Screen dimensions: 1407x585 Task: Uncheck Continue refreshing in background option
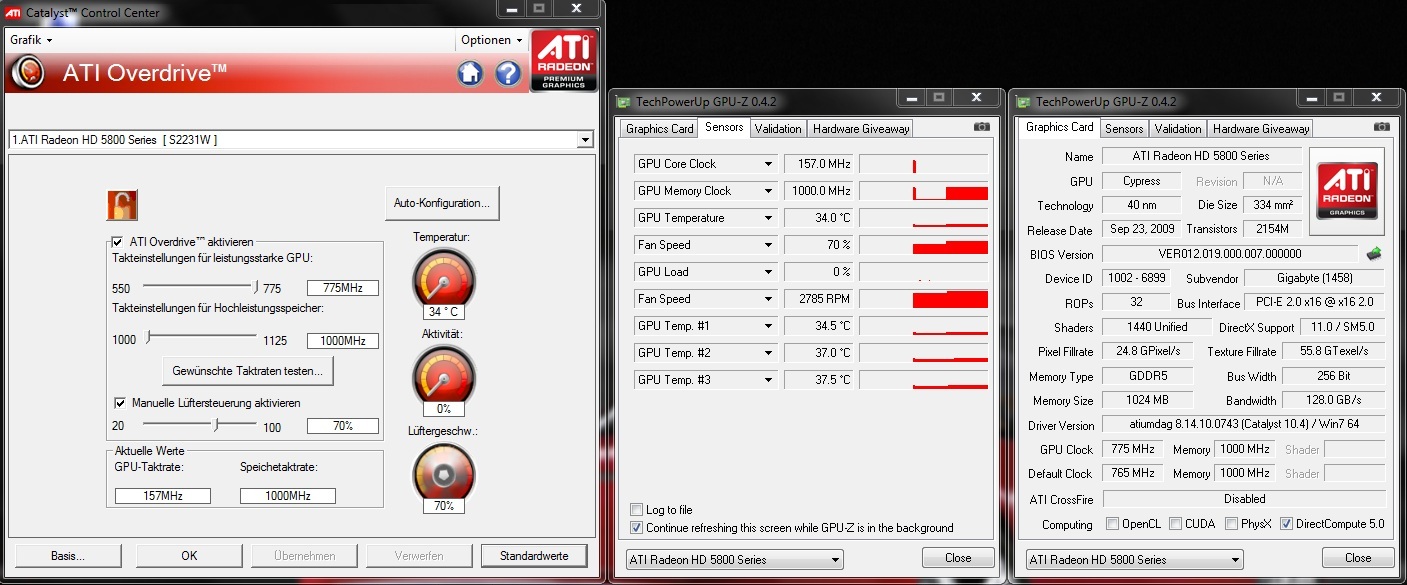point(637,528)
